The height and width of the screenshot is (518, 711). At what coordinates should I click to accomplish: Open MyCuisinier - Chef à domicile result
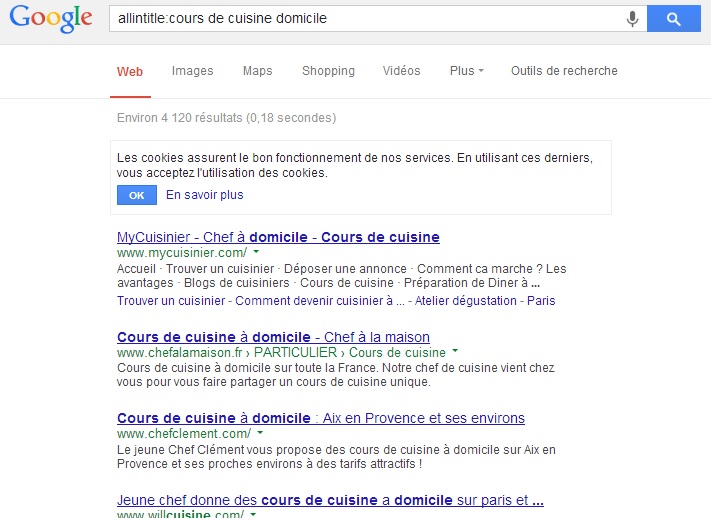[278, 237]
